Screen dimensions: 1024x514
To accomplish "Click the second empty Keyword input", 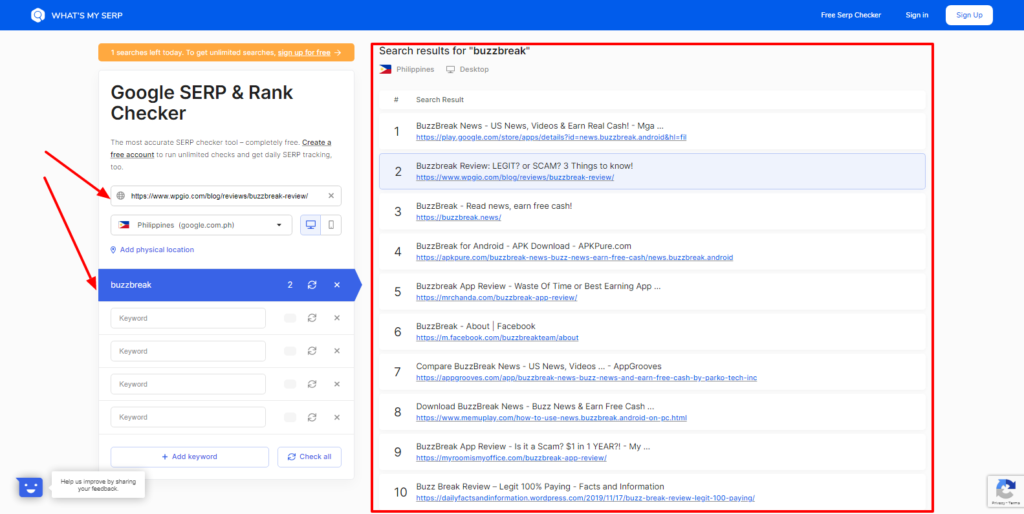I will click(x=188, y=351).
